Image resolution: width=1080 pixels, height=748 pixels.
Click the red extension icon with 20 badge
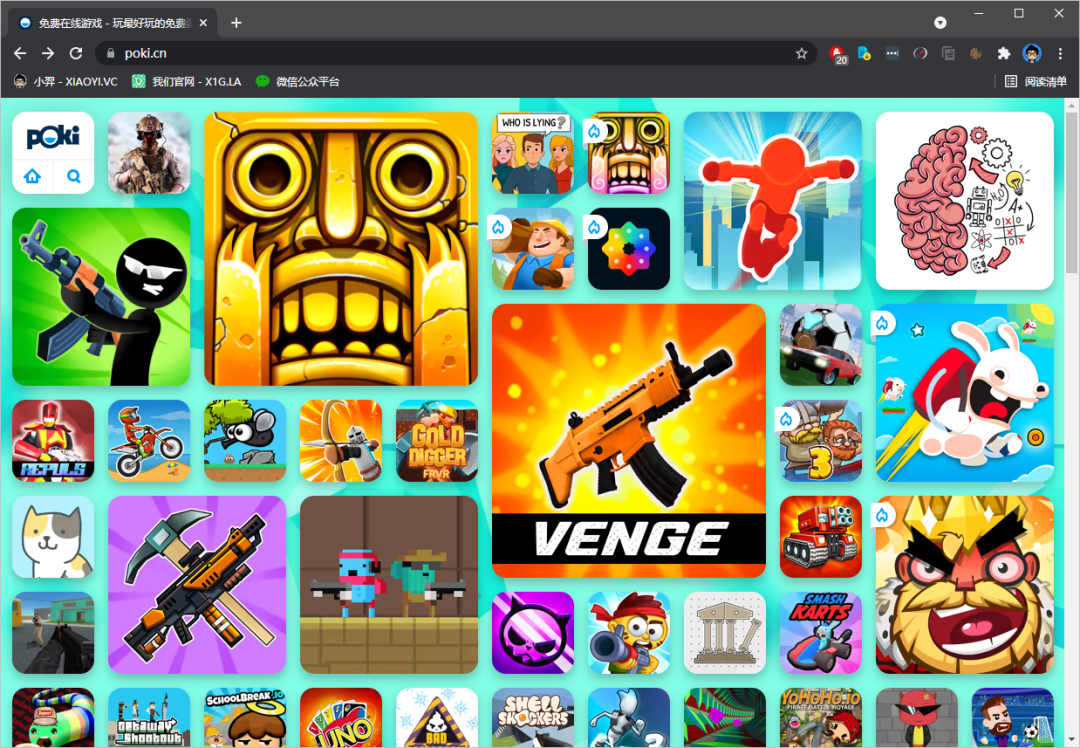click(x=838, y=54)
